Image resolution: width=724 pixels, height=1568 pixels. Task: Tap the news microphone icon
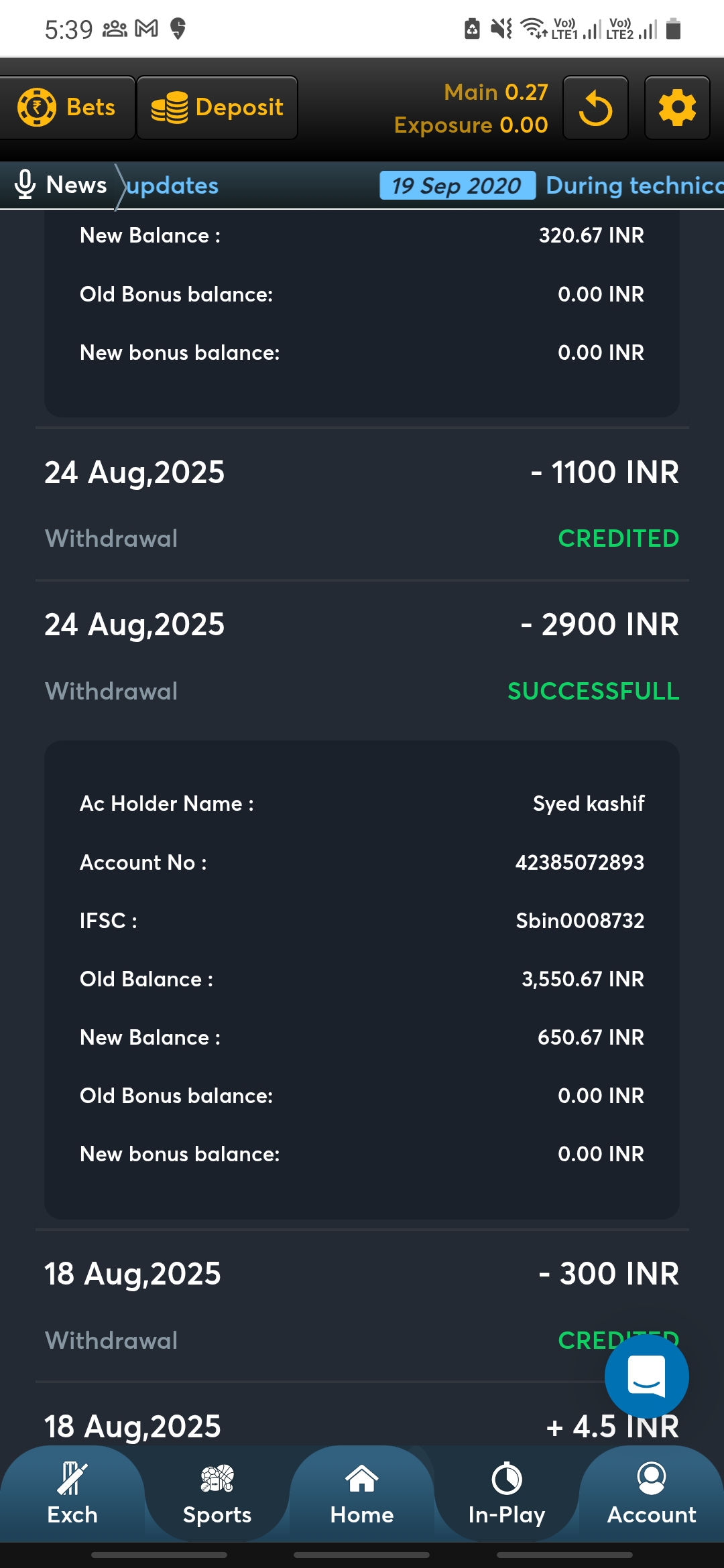[x=25, y=185]
